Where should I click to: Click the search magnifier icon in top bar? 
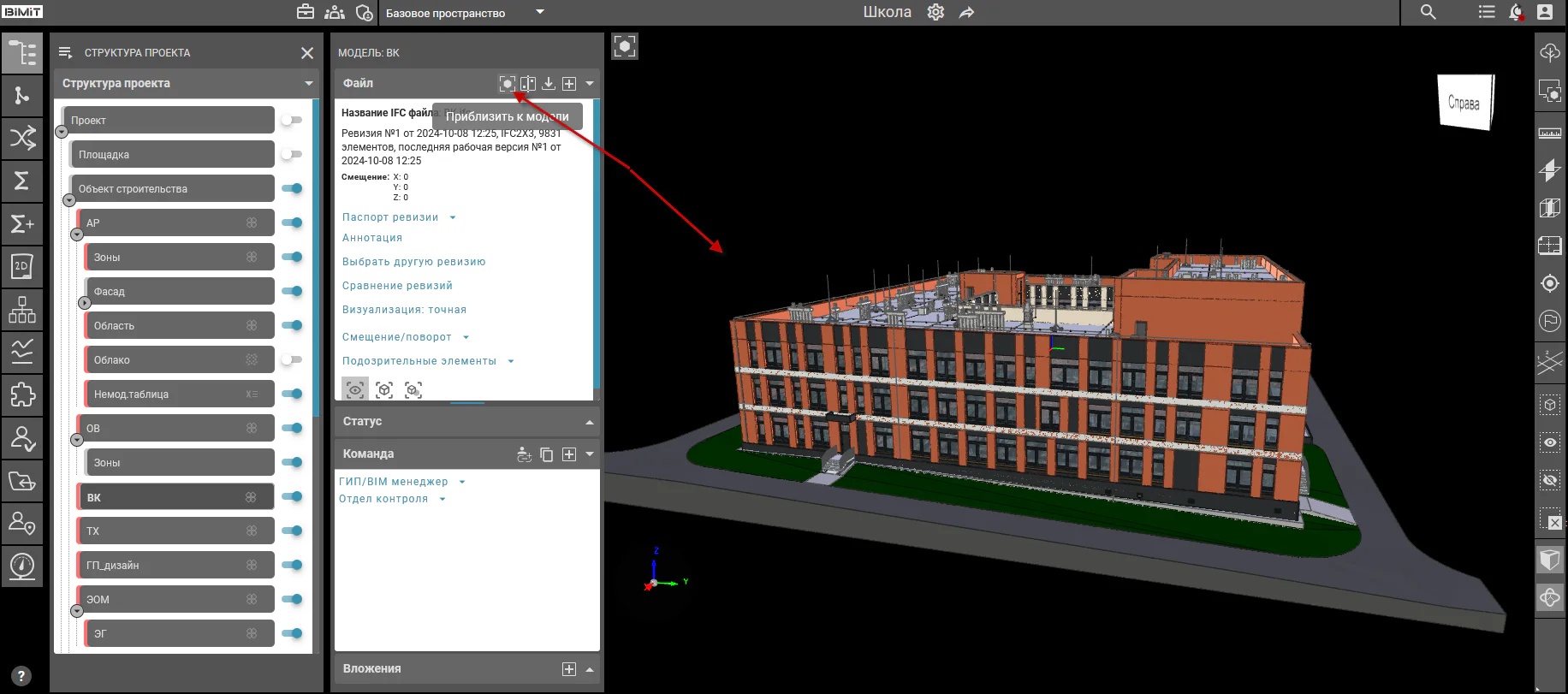1428,12
